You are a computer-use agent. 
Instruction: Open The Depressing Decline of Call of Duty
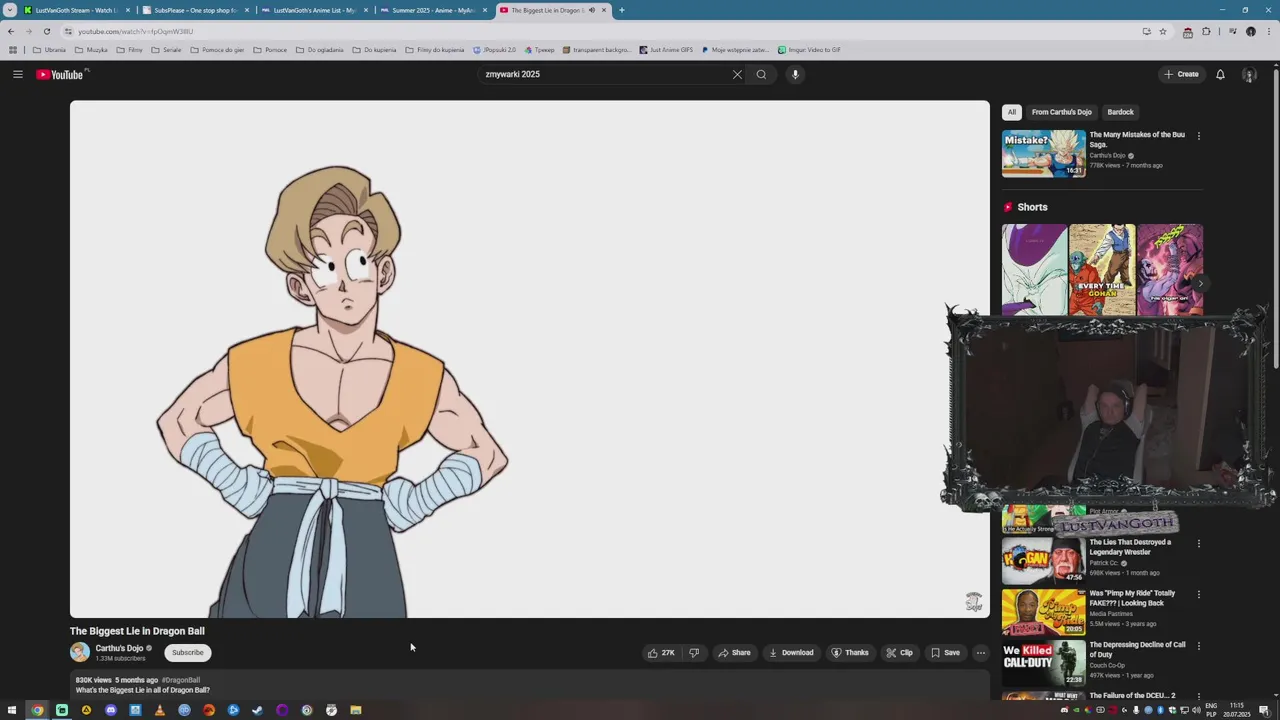tap(1137, 649)
